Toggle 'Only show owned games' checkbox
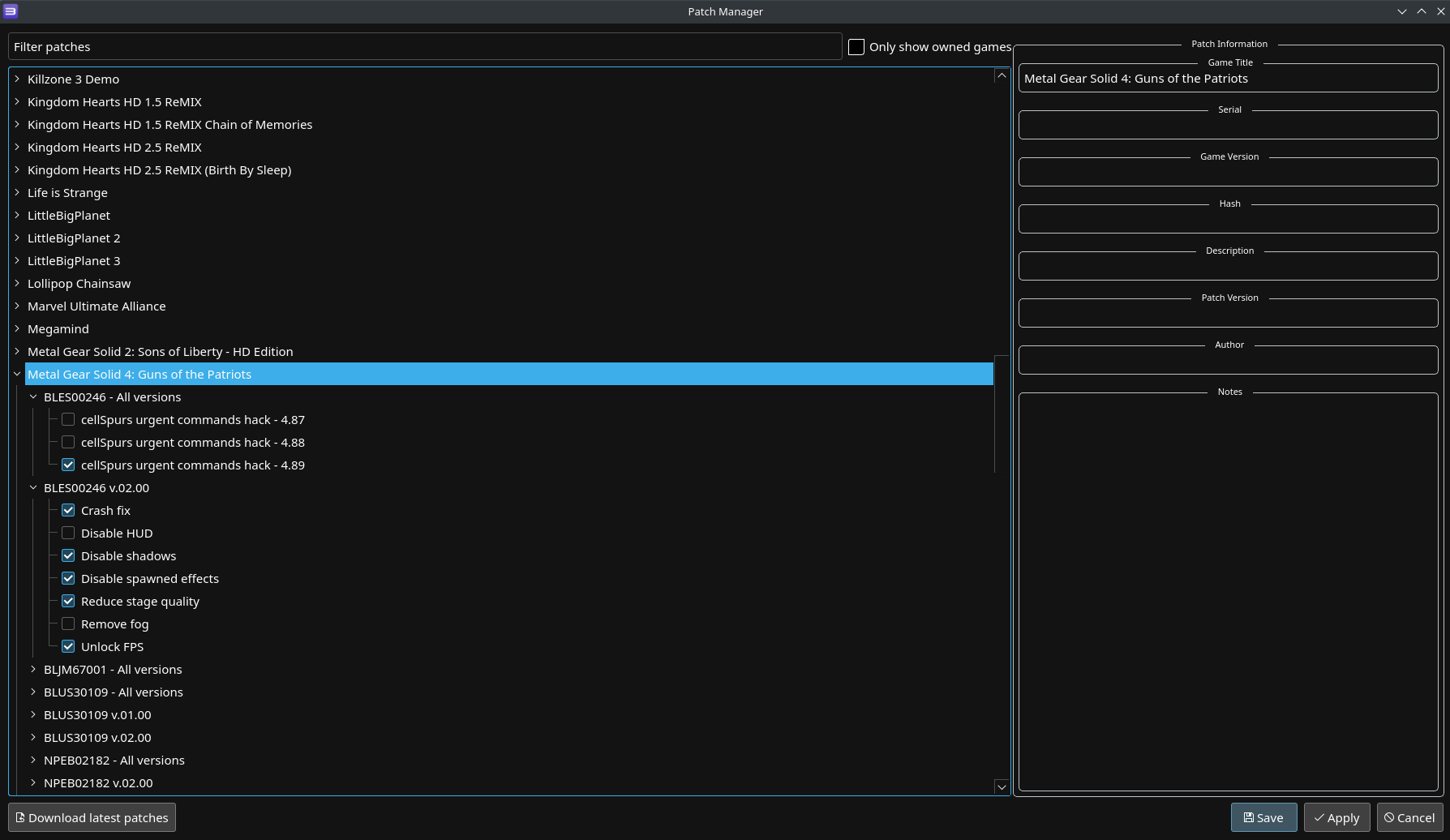Viewport: 1450px width, 840px height. point(856,47)
